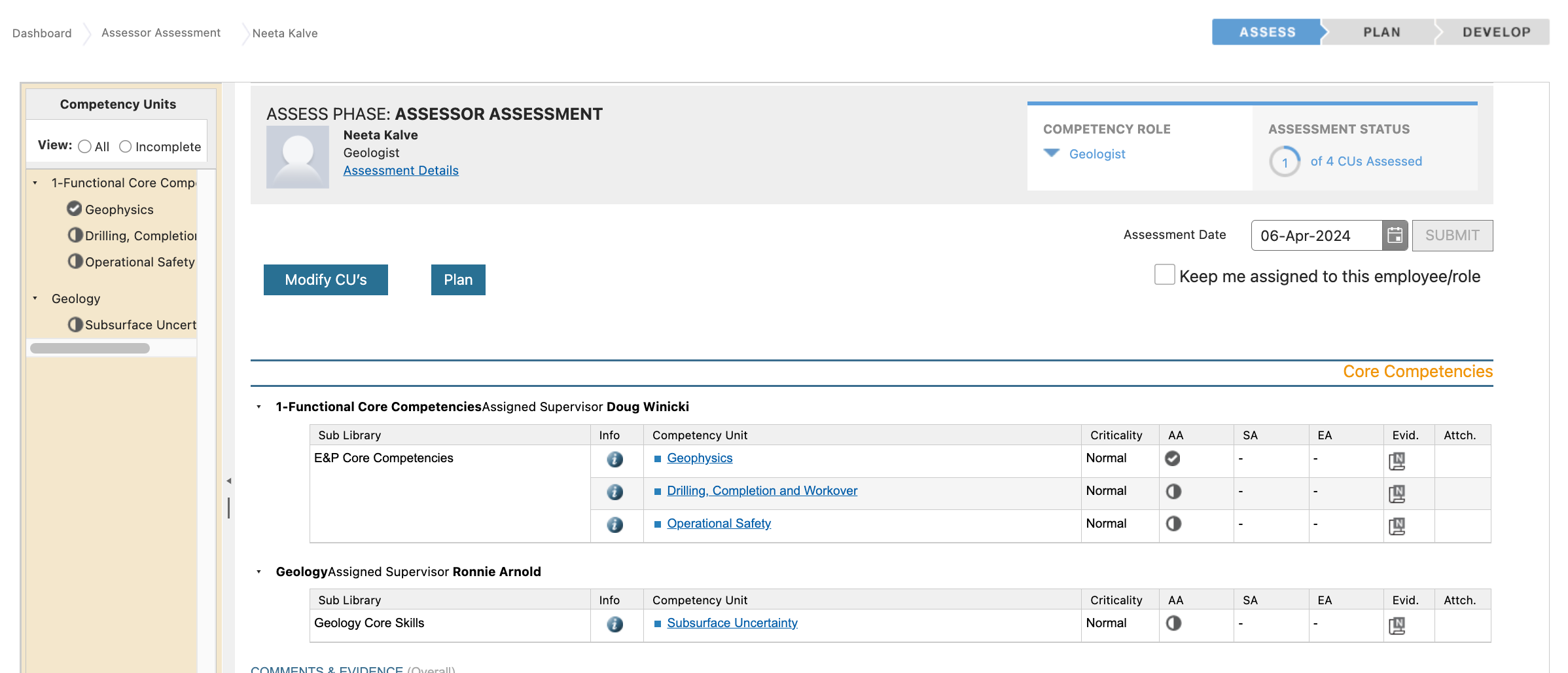Click the Modify CU's button
The image size is (1568, 673).
pos(325,280)
